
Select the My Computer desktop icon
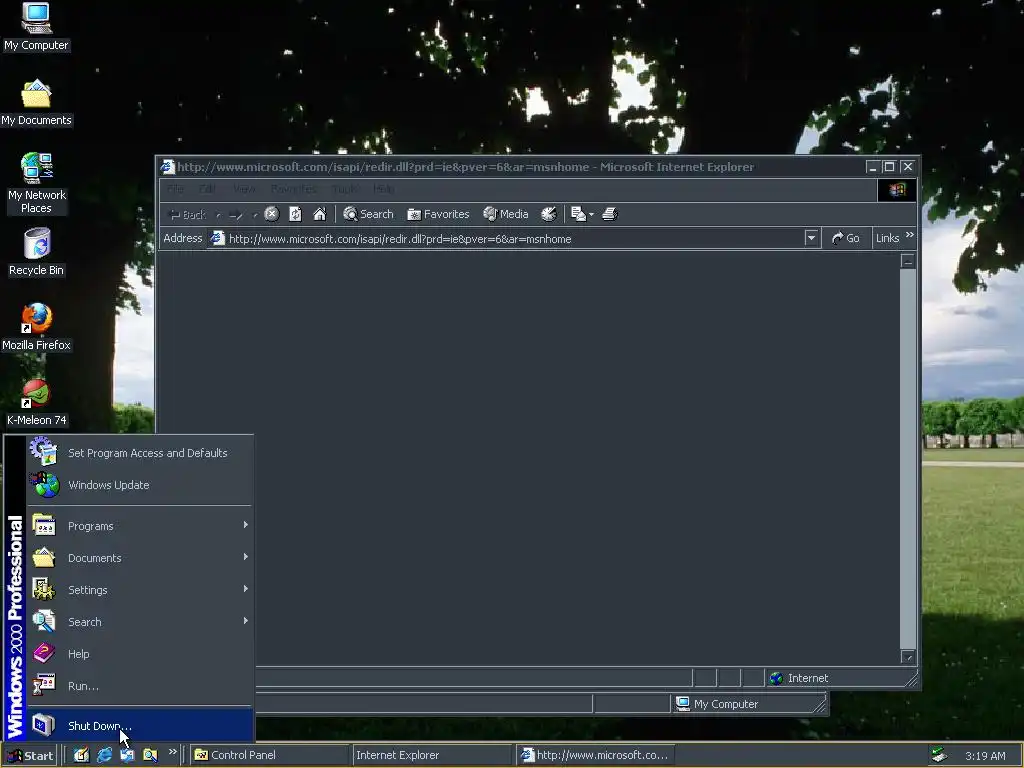[x=36, y=26]
